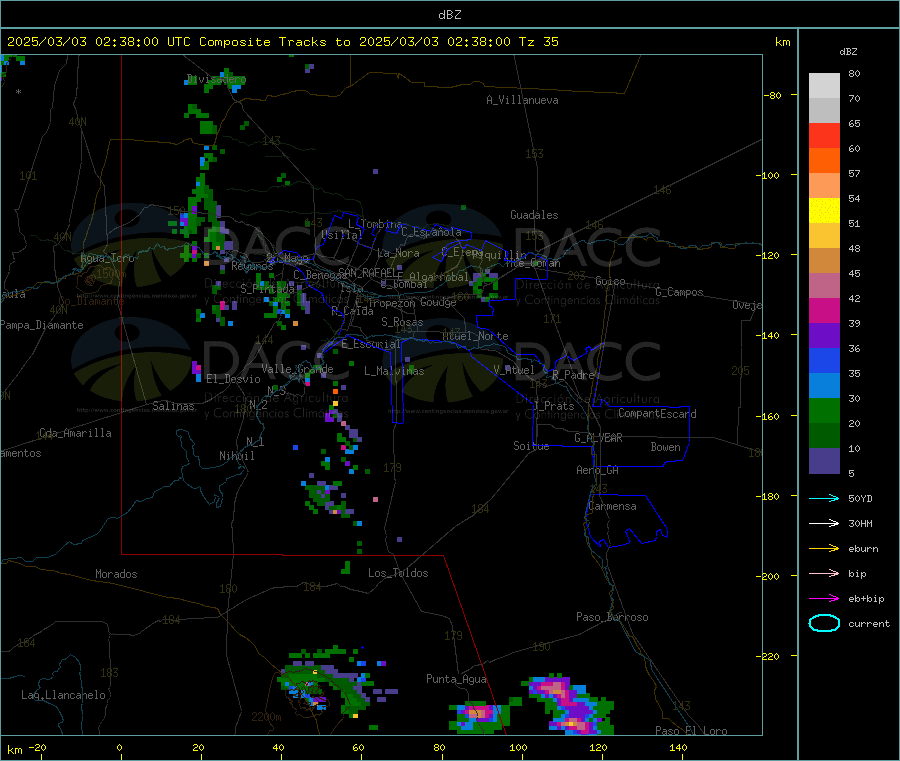
Task: Click the Cda_Amarilla map label
Action: click(75, 433)
